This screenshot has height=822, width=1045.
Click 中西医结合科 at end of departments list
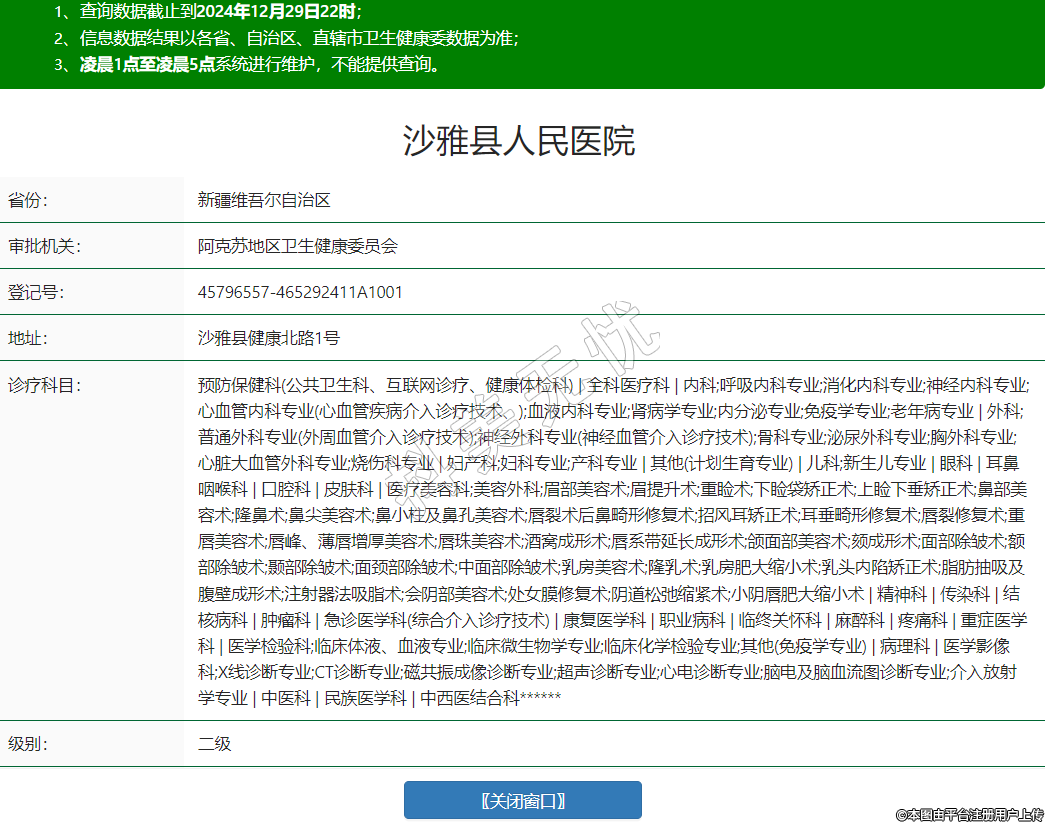(x=468, y=698)
